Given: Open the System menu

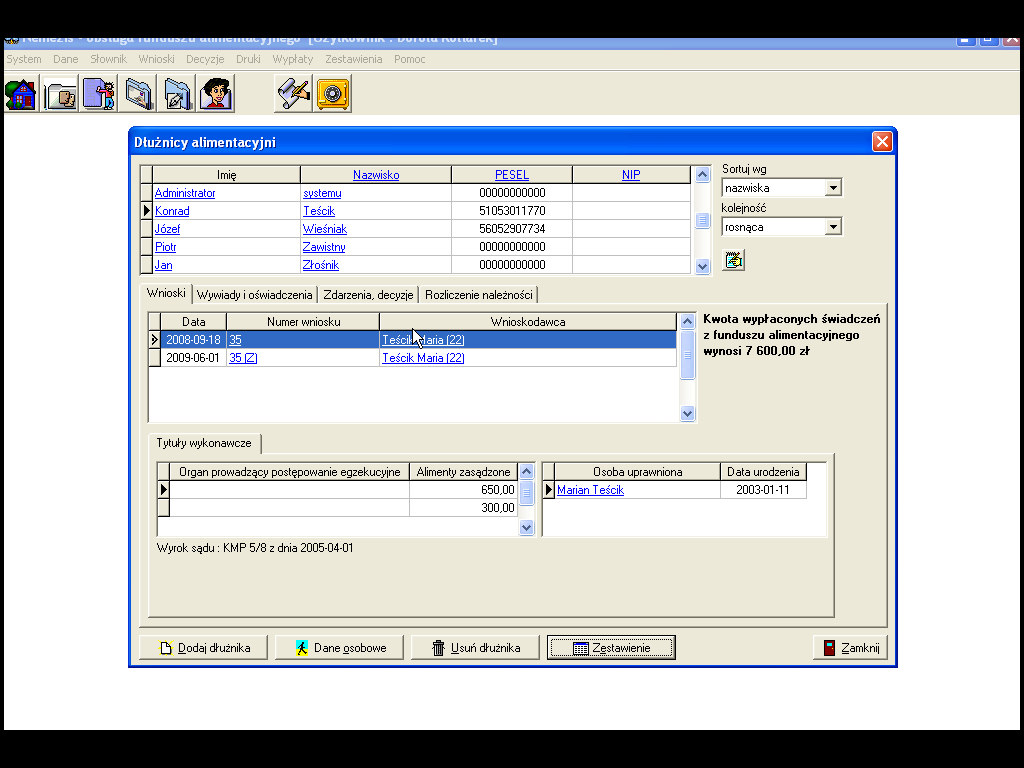Looking at the screenshot, I should [x=24, y=59].
